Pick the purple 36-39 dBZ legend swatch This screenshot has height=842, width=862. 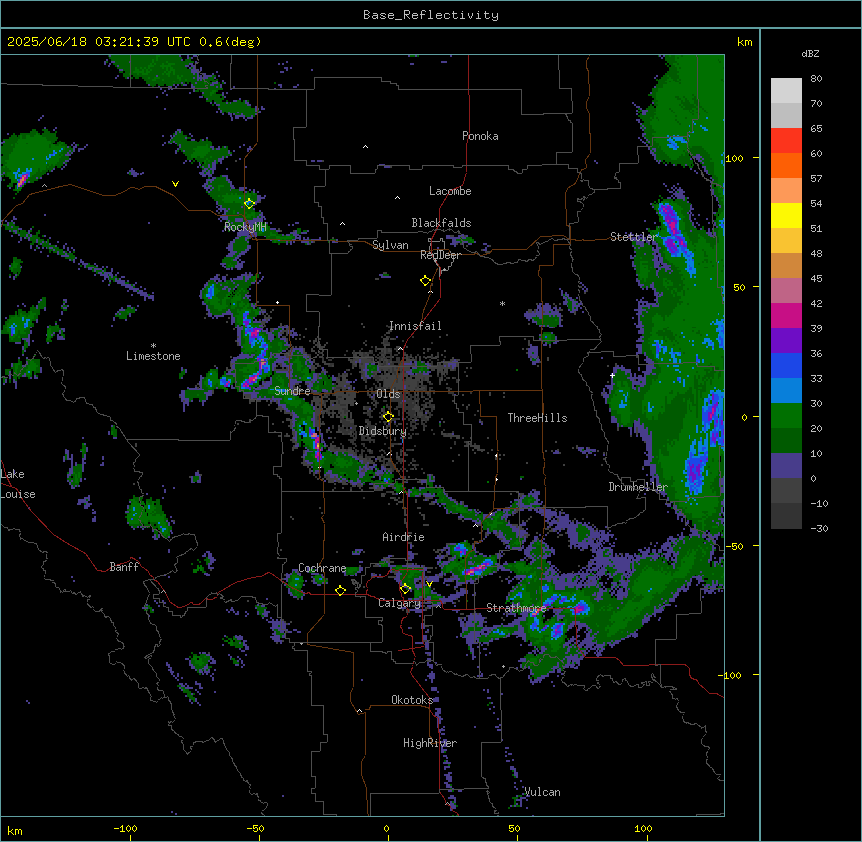(786, 341)
